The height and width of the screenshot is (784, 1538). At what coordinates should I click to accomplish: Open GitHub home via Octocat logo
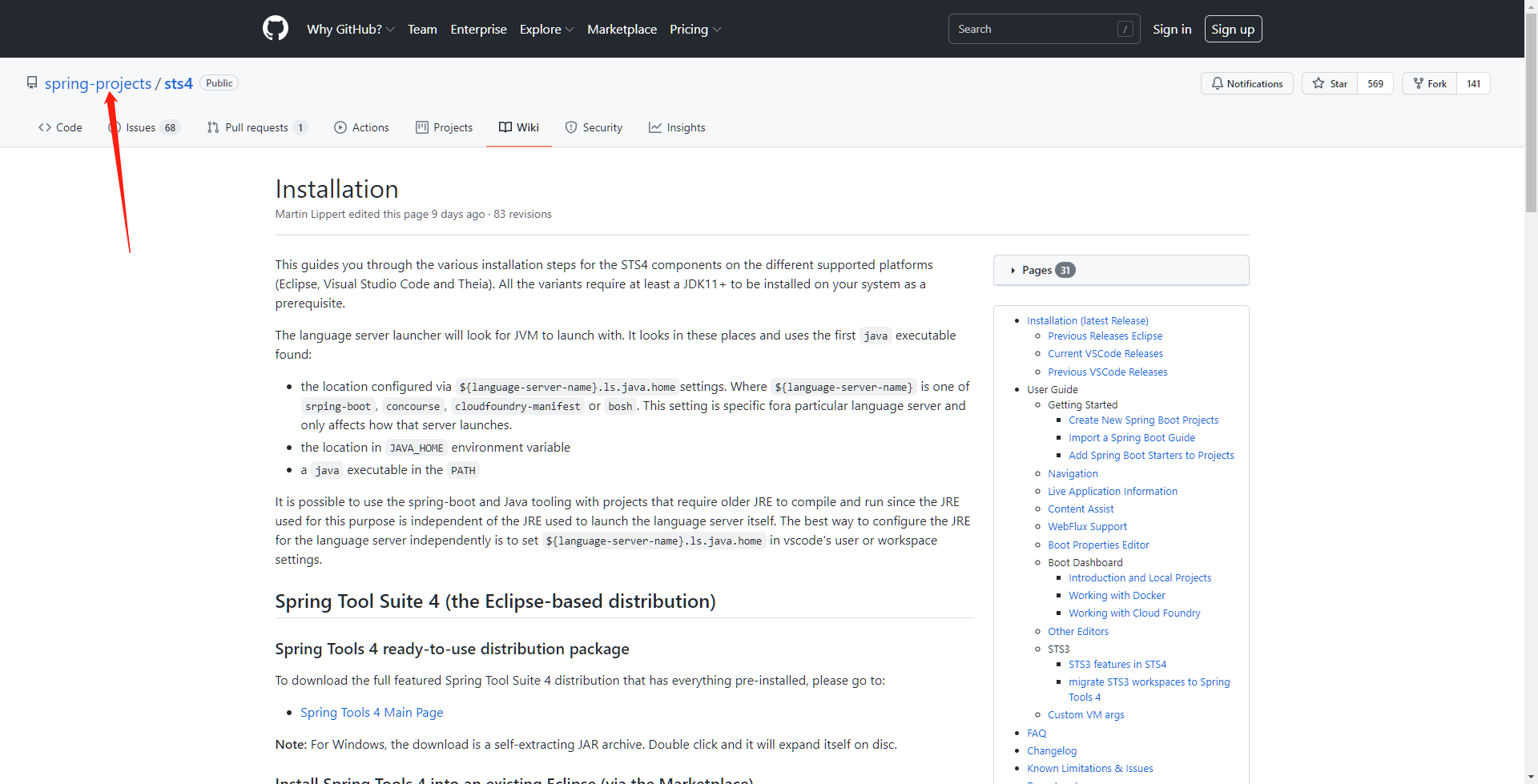tap(276, 29)
